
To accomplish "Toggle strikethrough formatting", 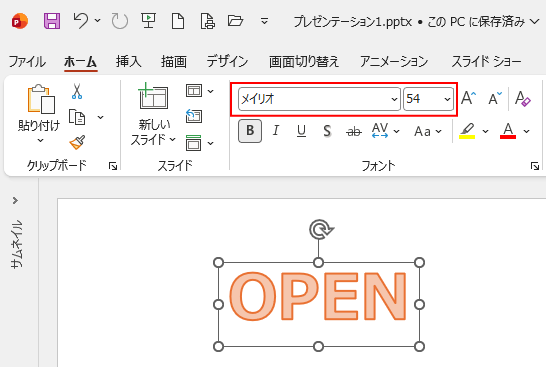I will [x=354, y=132].
